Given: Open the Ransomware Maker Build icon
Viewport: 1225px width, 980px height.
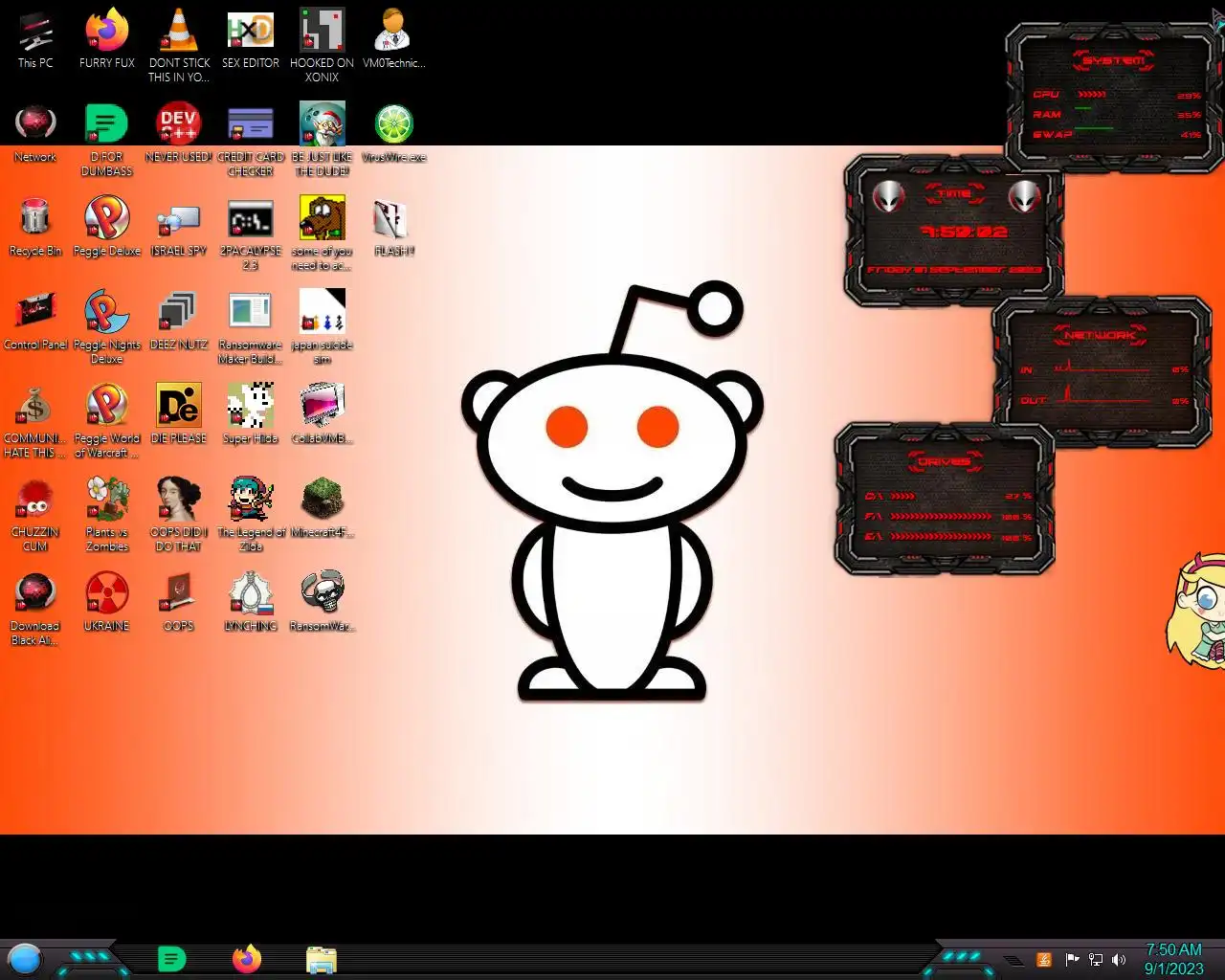Looking at the screenshot, I should click(x=251, y=327).
